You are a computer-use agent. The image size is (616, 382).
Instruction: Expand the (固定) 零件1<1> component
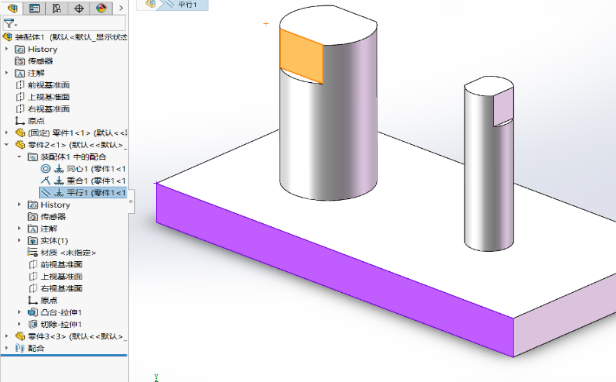pyautogui.click(x=7, y=133)
